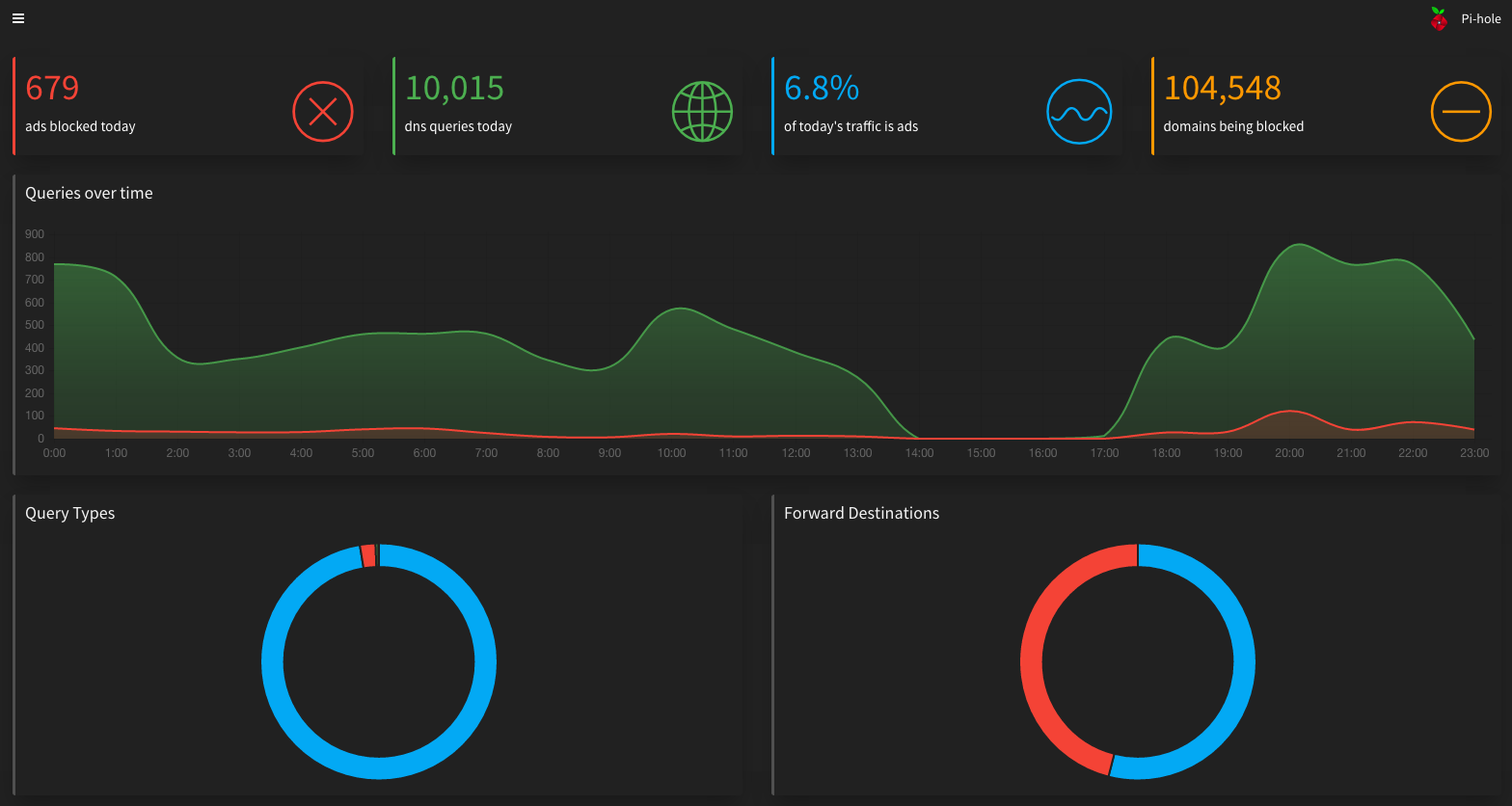Click the Query Types panel title
The height and width of the screenshot is (806, 1512).
(x=69, y=513)
